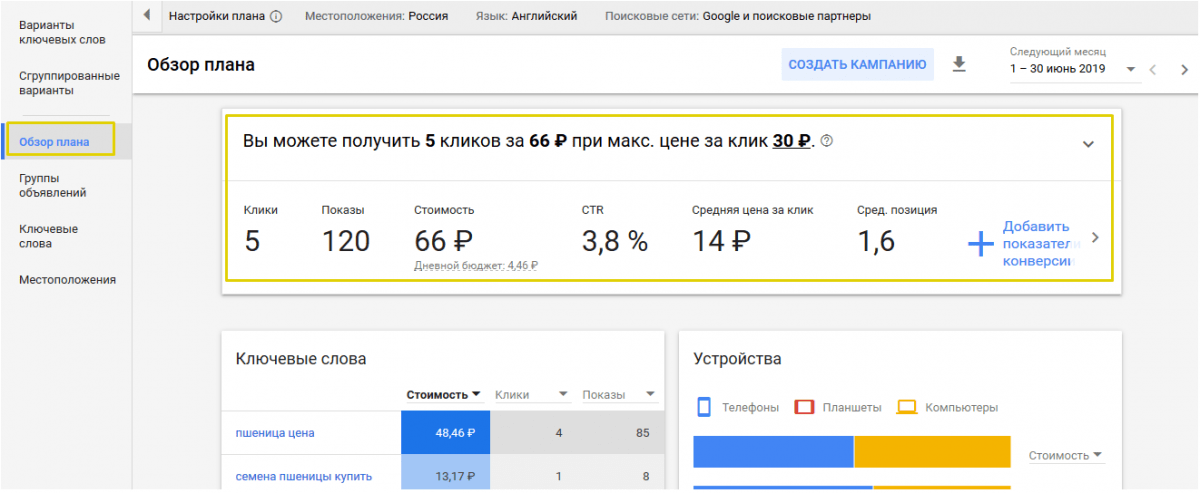This screenshot has height=493, width=1200.
Task: Open Стоимость dropdown in devices panel
Action: click(1066, 455)
